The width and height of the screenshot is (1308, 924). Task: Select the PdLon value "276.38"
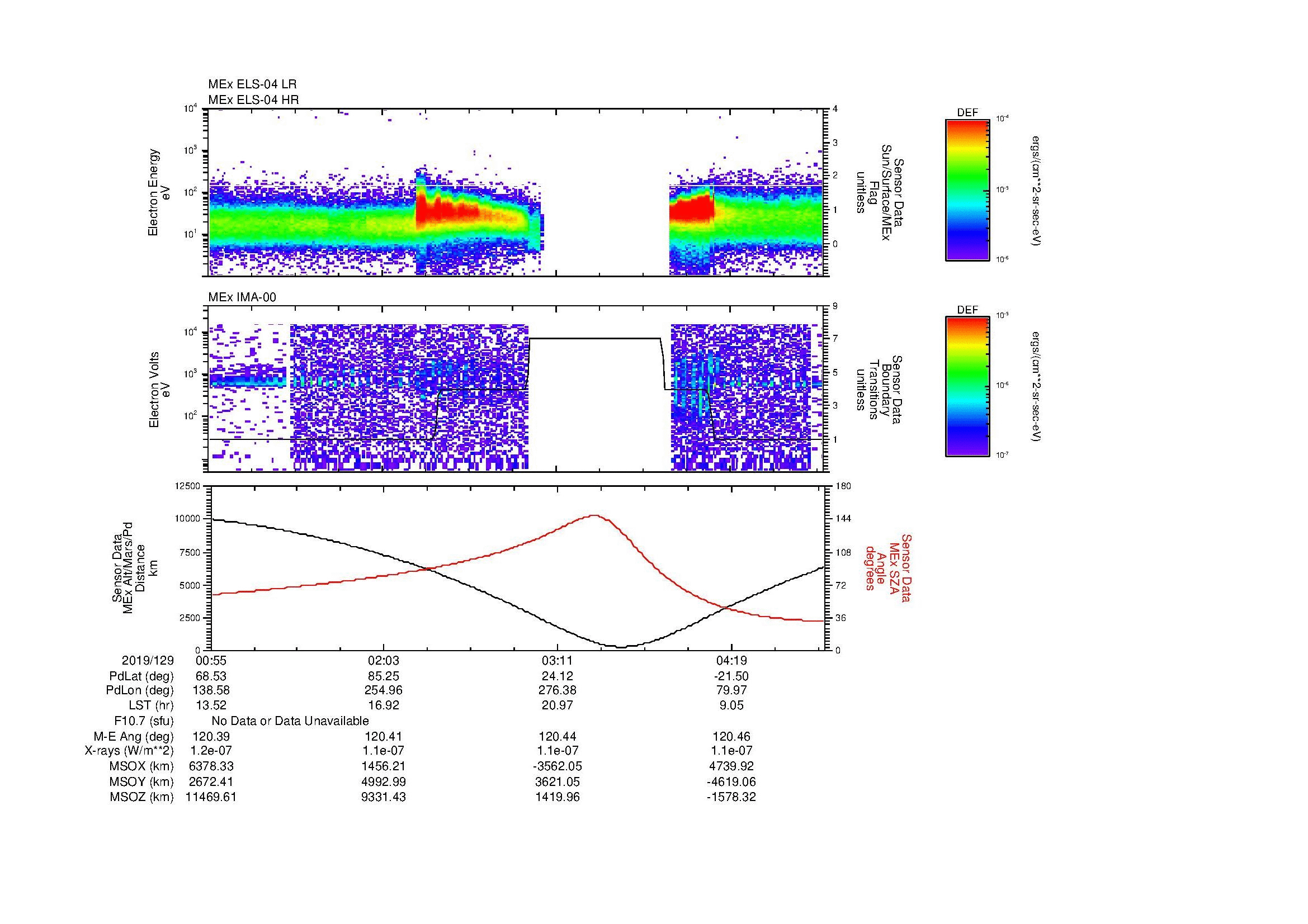557,690
